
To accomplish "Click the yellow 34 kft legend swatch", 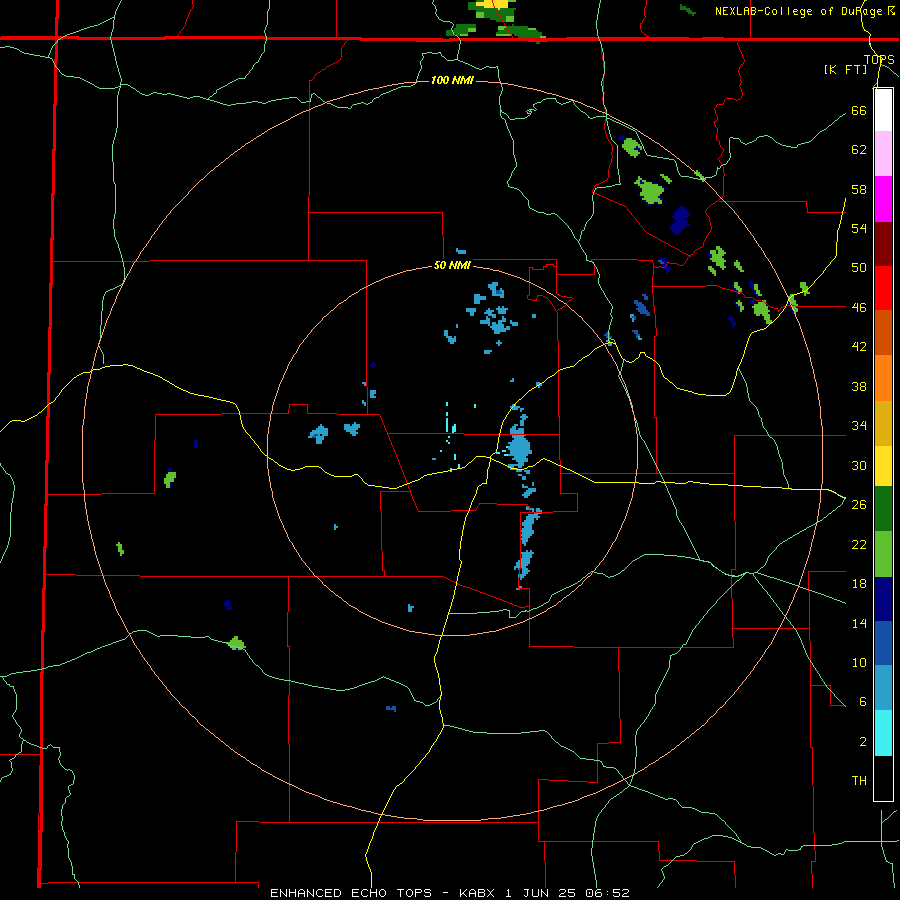I will pyautogui.click(x=883, y=466).
